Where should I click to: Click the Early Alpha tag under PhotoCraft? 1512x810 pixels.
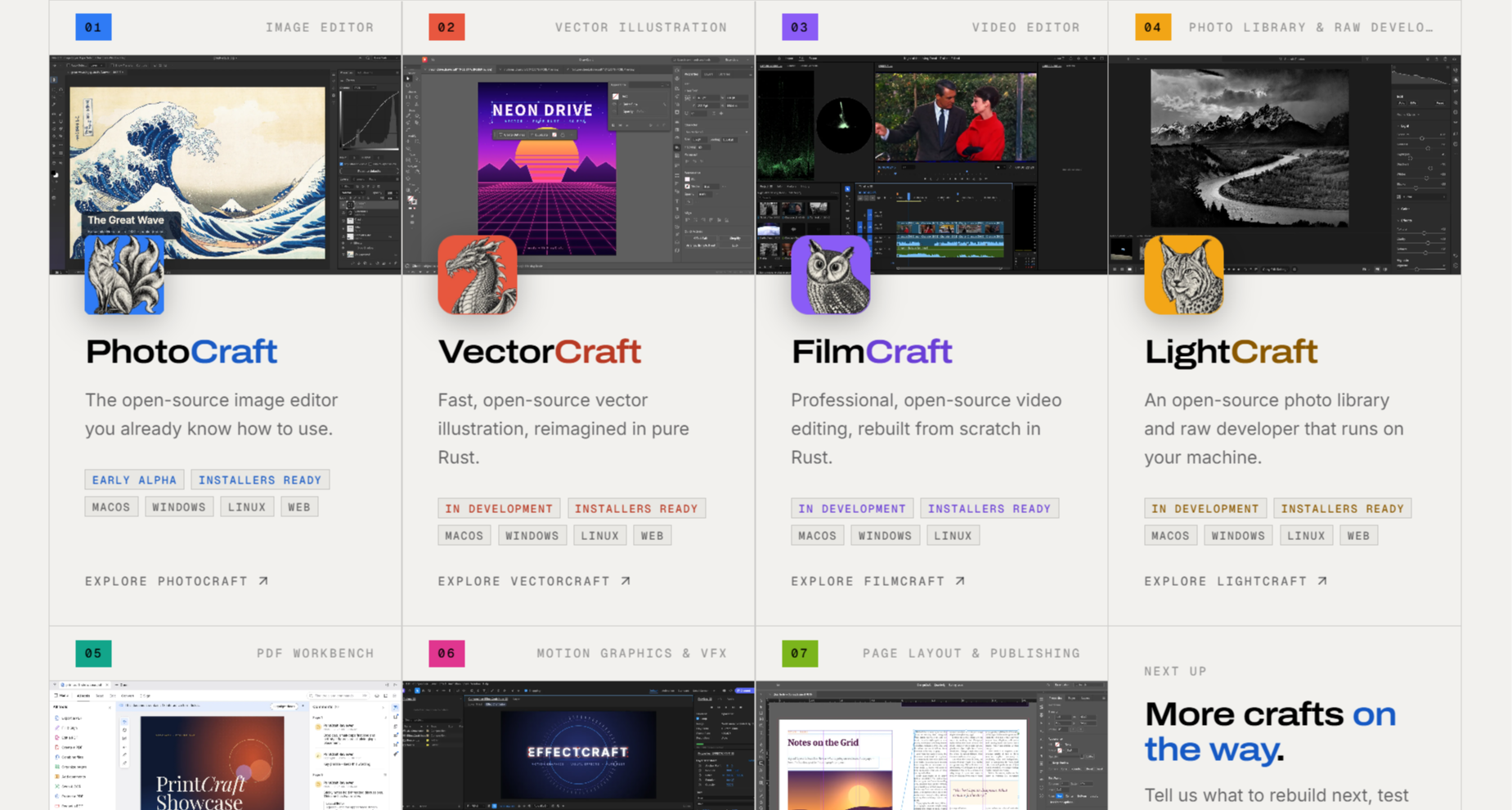pos(134,480)
